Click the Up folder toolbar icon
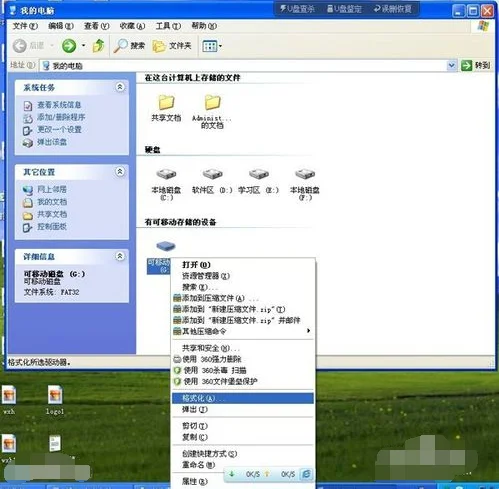Image resolution: width=499 pixels, height=489 pixels. point(98,46)
